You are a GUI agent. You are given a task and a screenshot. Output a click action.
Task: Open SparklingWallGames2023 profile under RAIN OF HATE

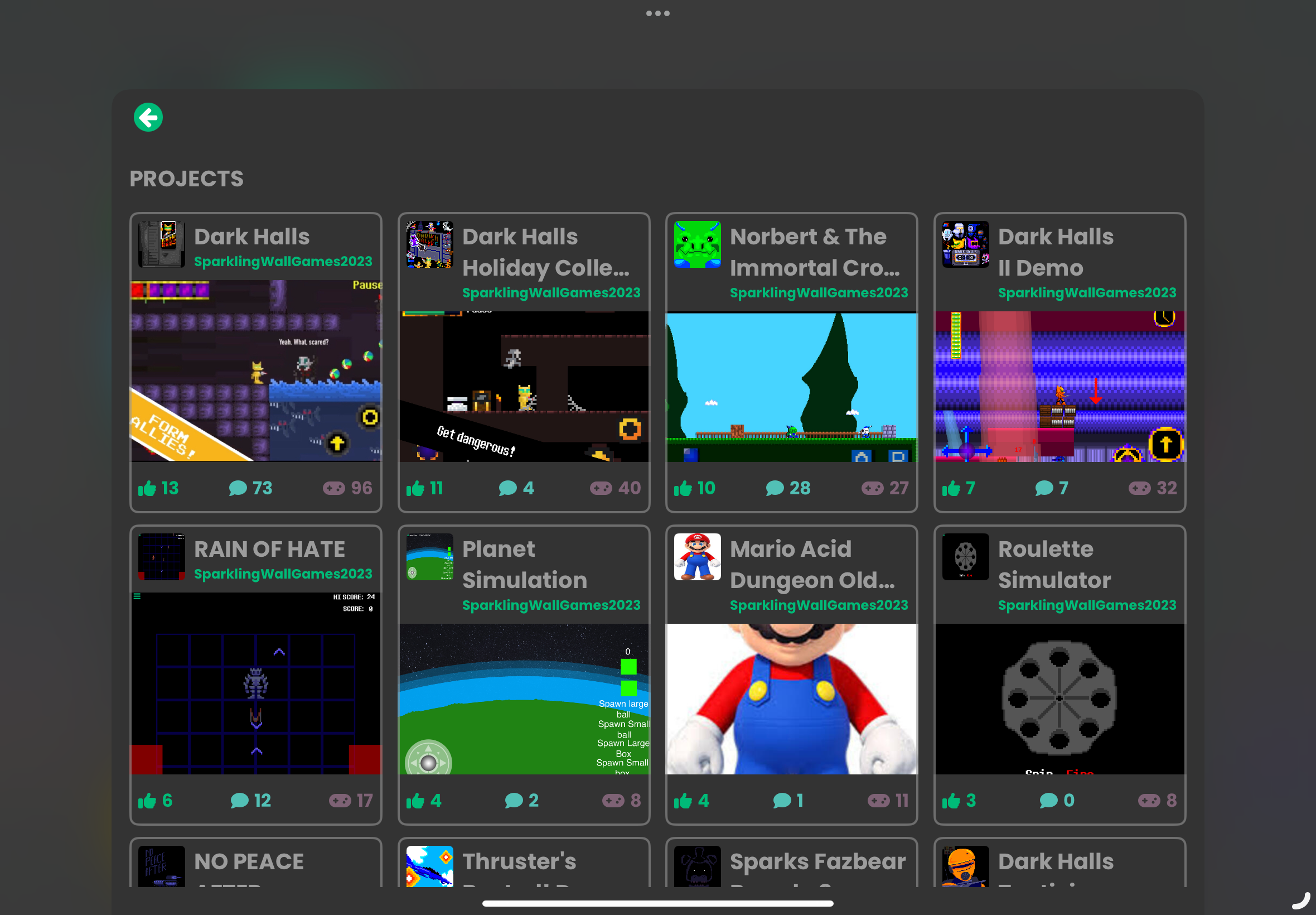(283, 574)
